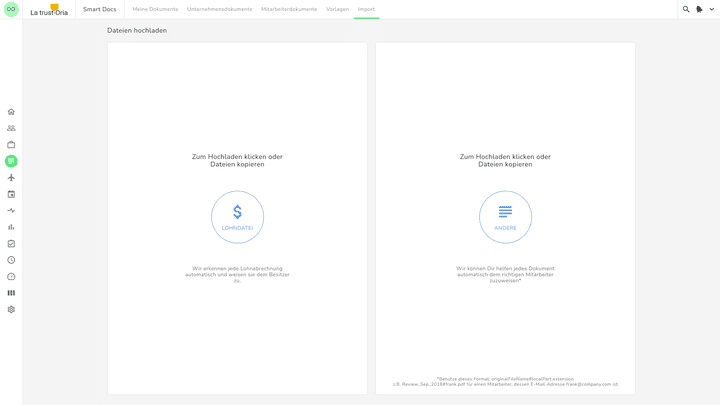Image resolution: width=720 pixels, height=405 pixels.
Task: Select the Vorlagen tab
Action: (x=337, y=9)
